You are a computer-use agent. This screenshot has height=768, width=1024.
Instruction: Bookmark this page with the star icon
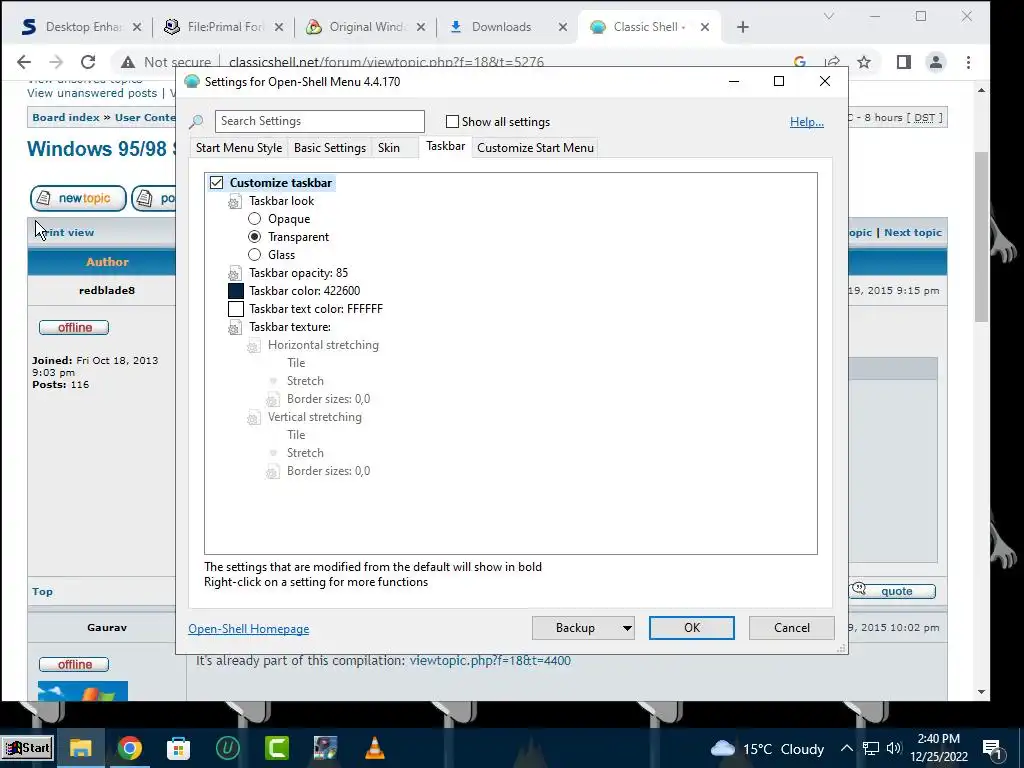[x=864, y=62]
